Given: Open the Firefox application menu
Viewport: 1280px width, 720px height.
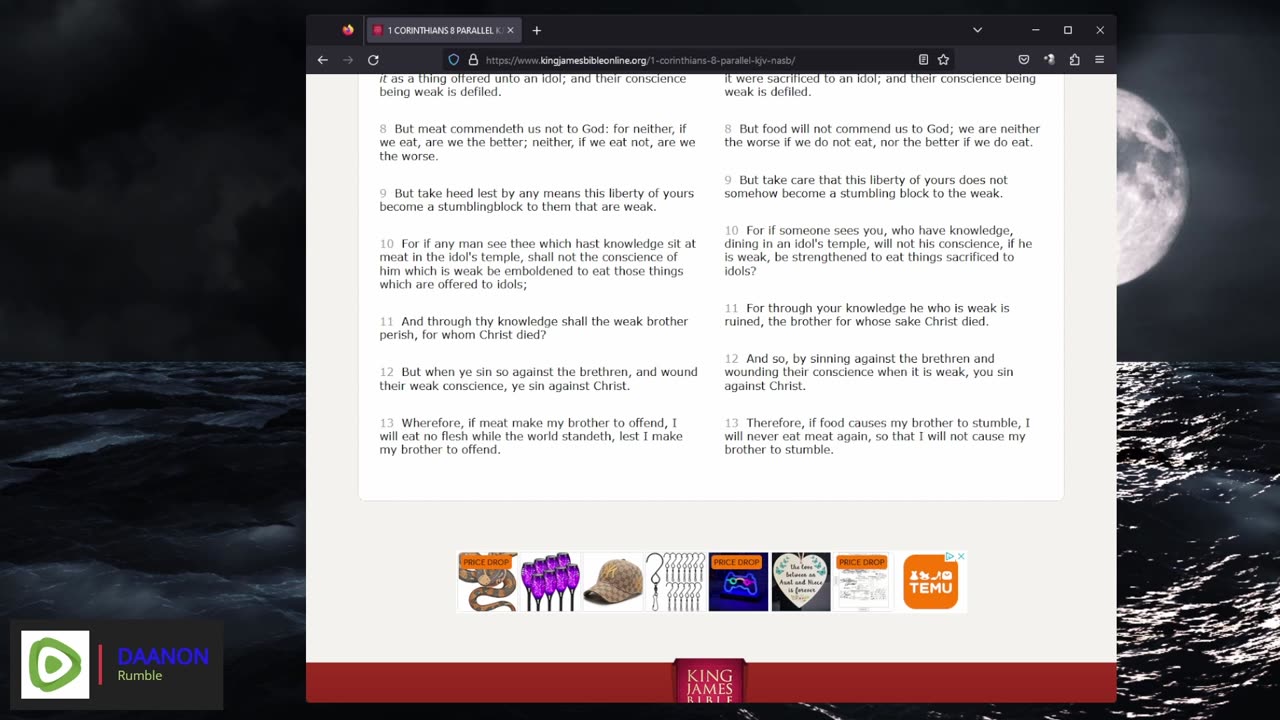Looking at the screenshot, I should [1099, 60].
